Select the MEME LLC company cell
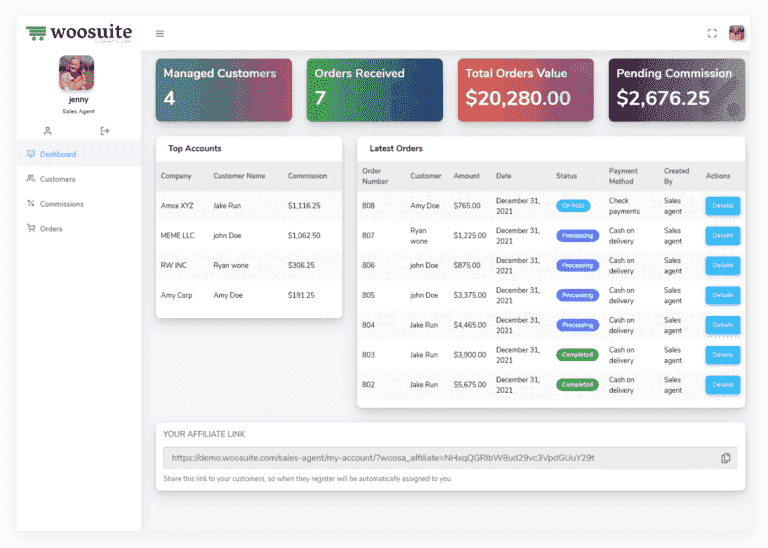This screenshot has height=548, width=768. [177, 236]
